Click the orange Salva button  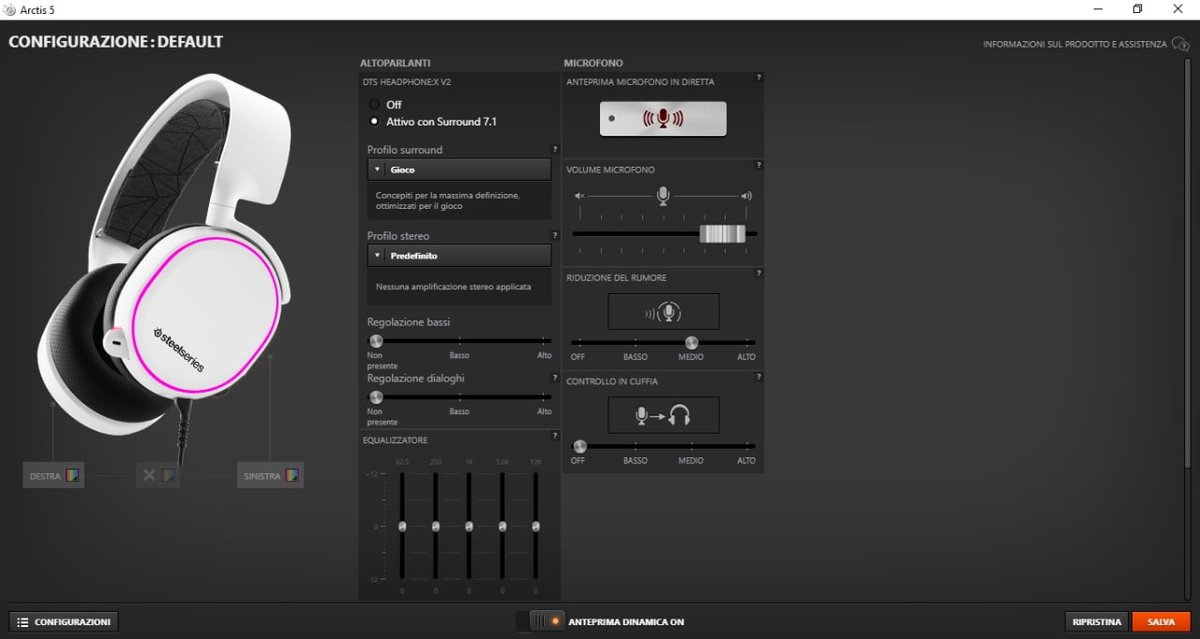point(1161,621)
